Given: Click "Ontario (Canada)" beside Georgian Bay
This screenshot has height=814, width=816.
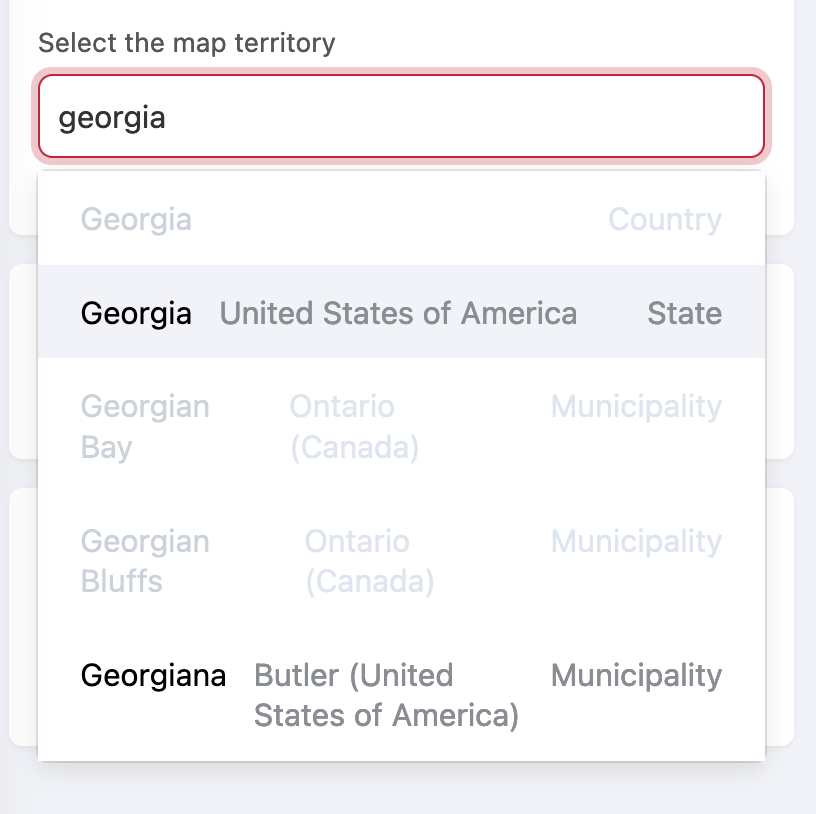Looking at the screenshot, I should click(x=354, y=427).
